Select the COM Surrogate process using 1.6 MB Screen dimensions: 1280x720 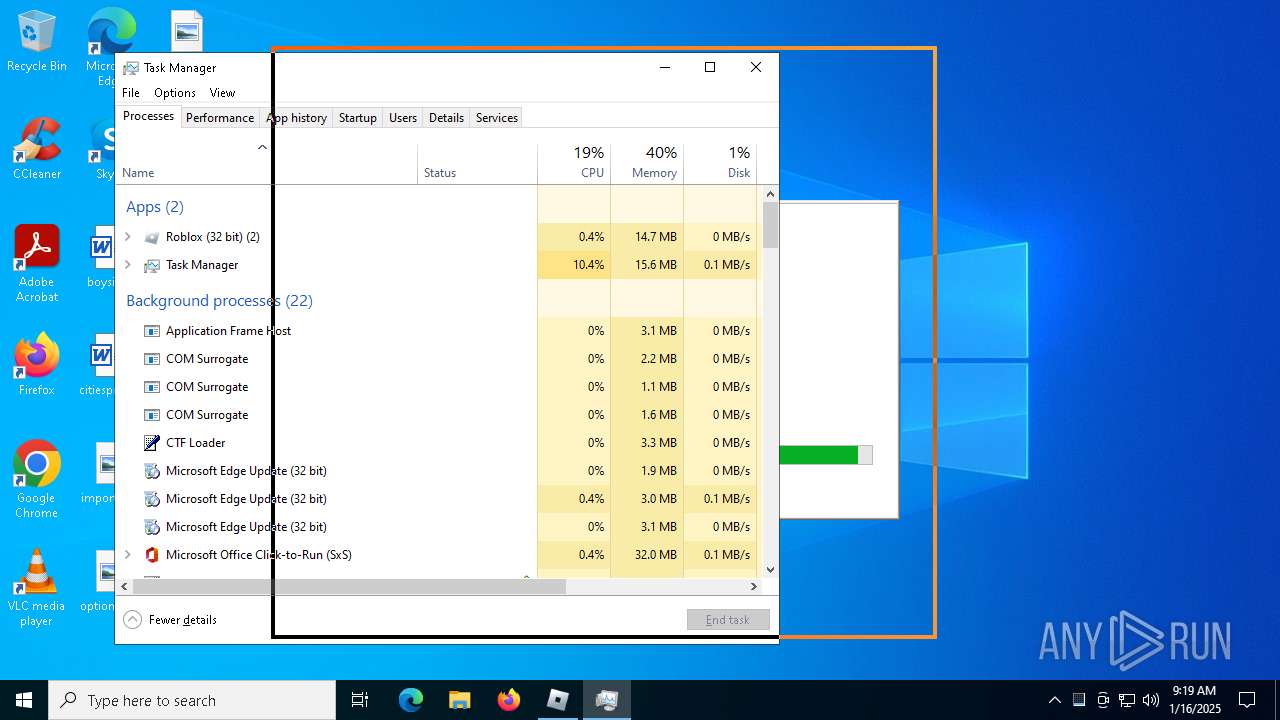click(436, 415)
